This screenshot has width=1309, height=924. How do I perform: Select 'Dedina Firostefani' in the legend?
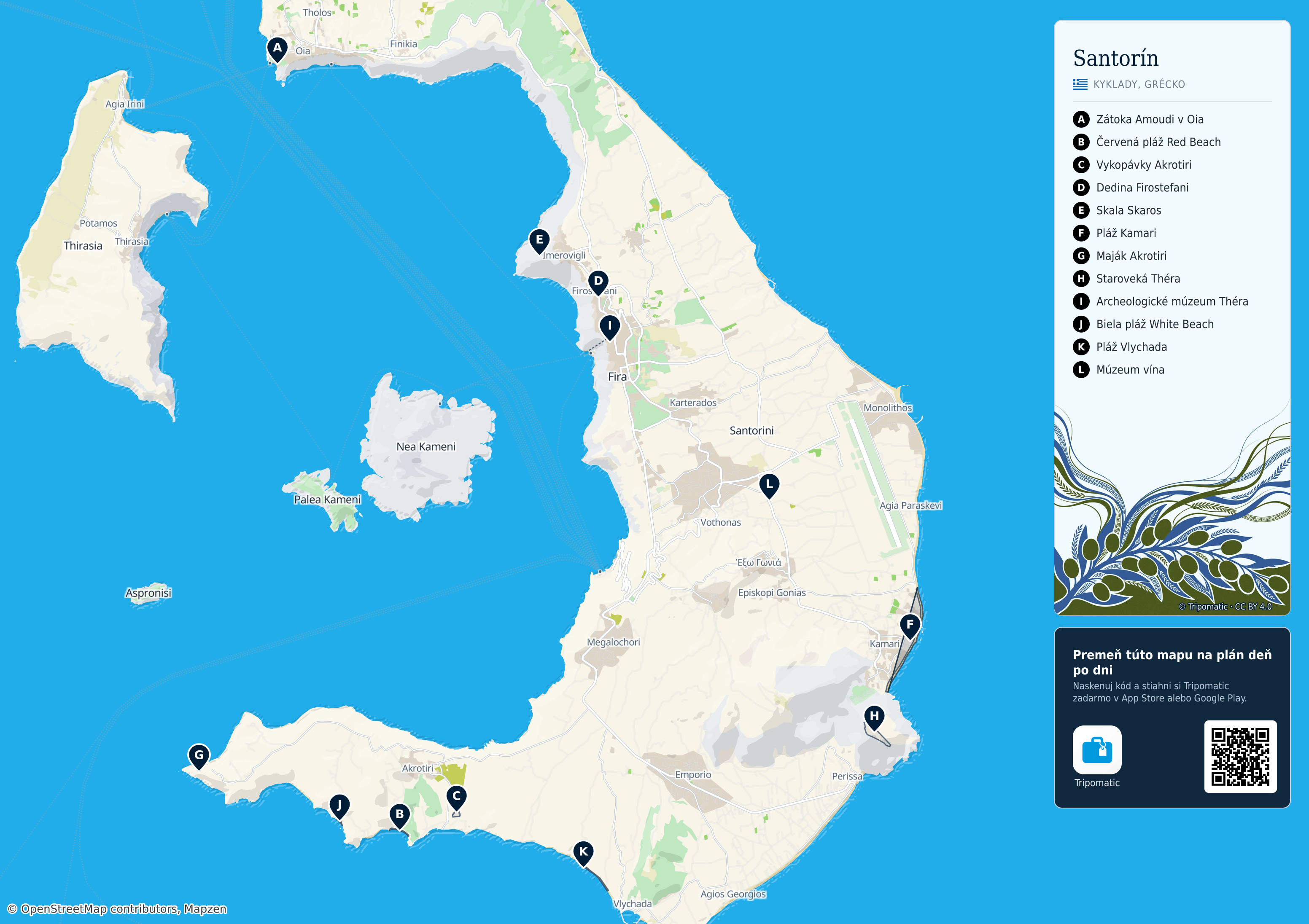coord(1142,188)
